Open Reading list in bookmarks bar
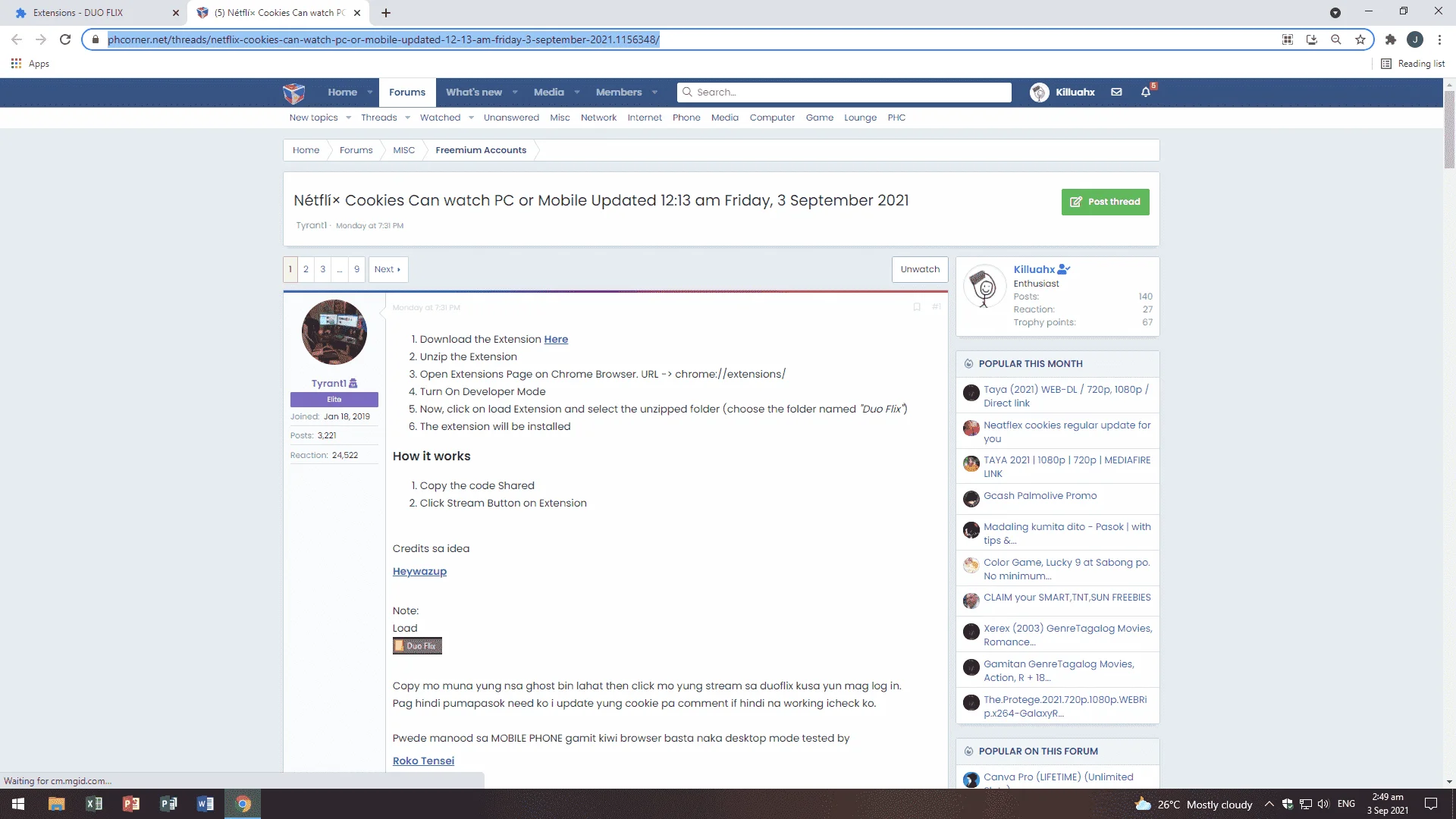The width and height of the screenshot is (1456, 819). click(1413, 64)
